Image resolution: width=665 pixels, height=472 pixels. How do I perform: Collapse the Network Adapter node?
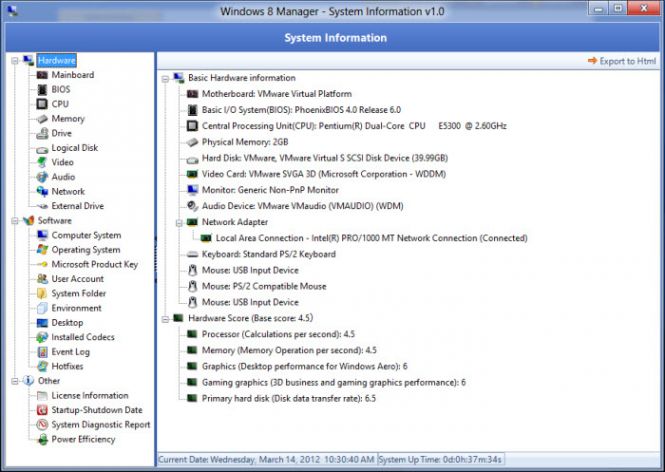pos(179,223)
